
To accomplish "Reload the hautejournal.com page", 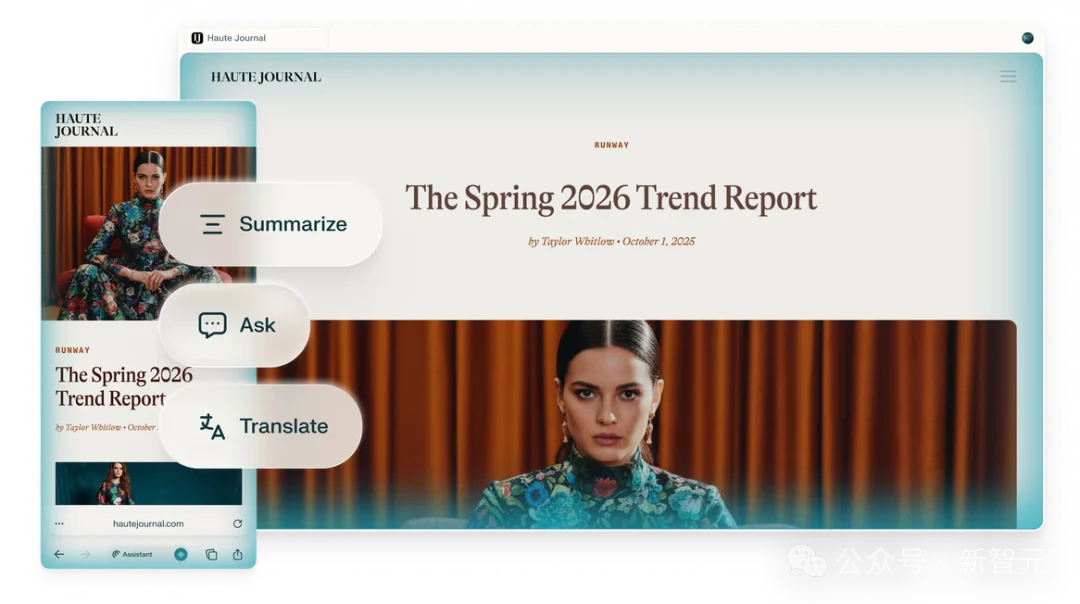I will [x=237, y=523].
